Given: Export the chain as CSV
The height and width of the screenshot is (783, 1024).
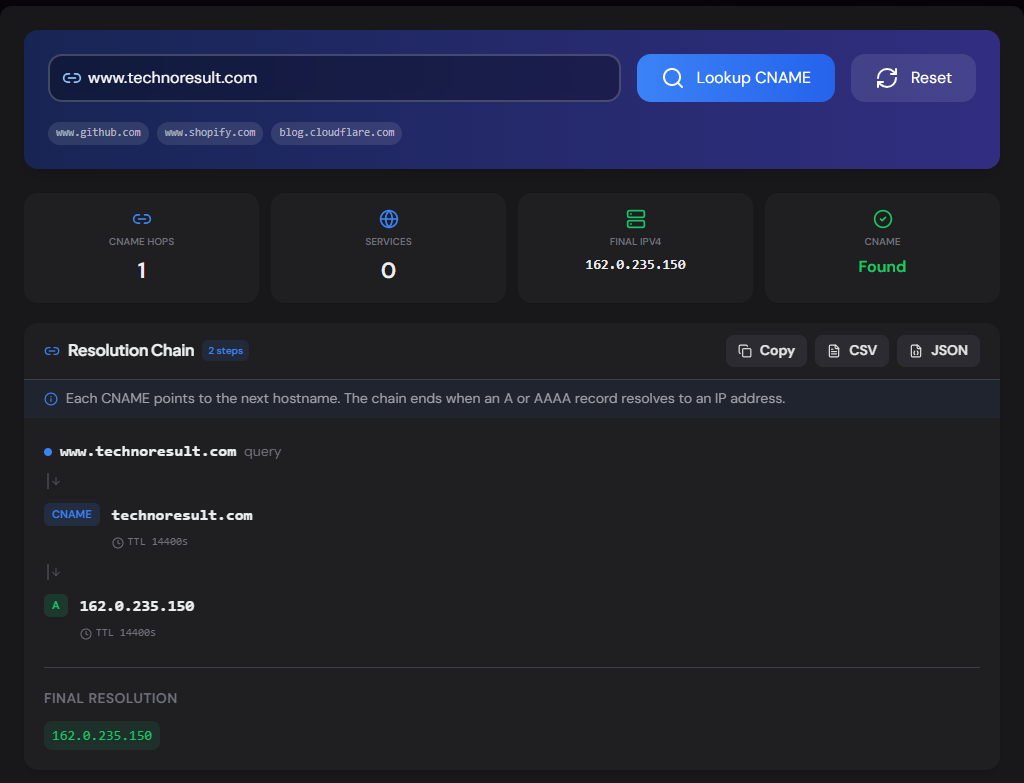Looking at the screenshot, I should click(852, 351).
